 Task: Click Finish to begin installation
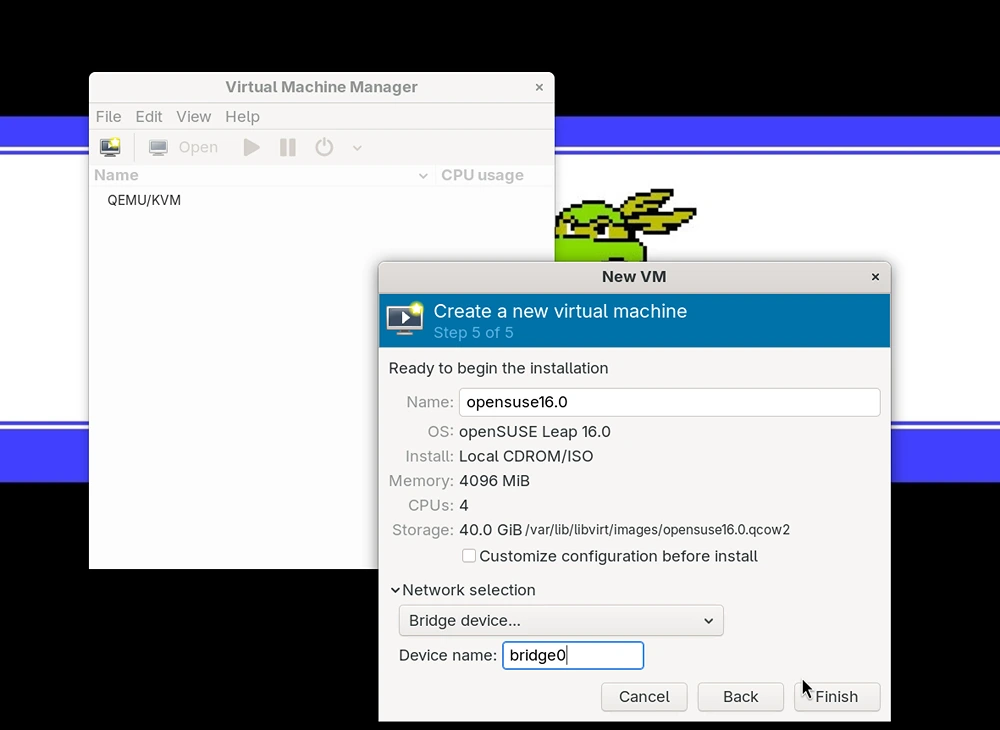coord(837,697)
